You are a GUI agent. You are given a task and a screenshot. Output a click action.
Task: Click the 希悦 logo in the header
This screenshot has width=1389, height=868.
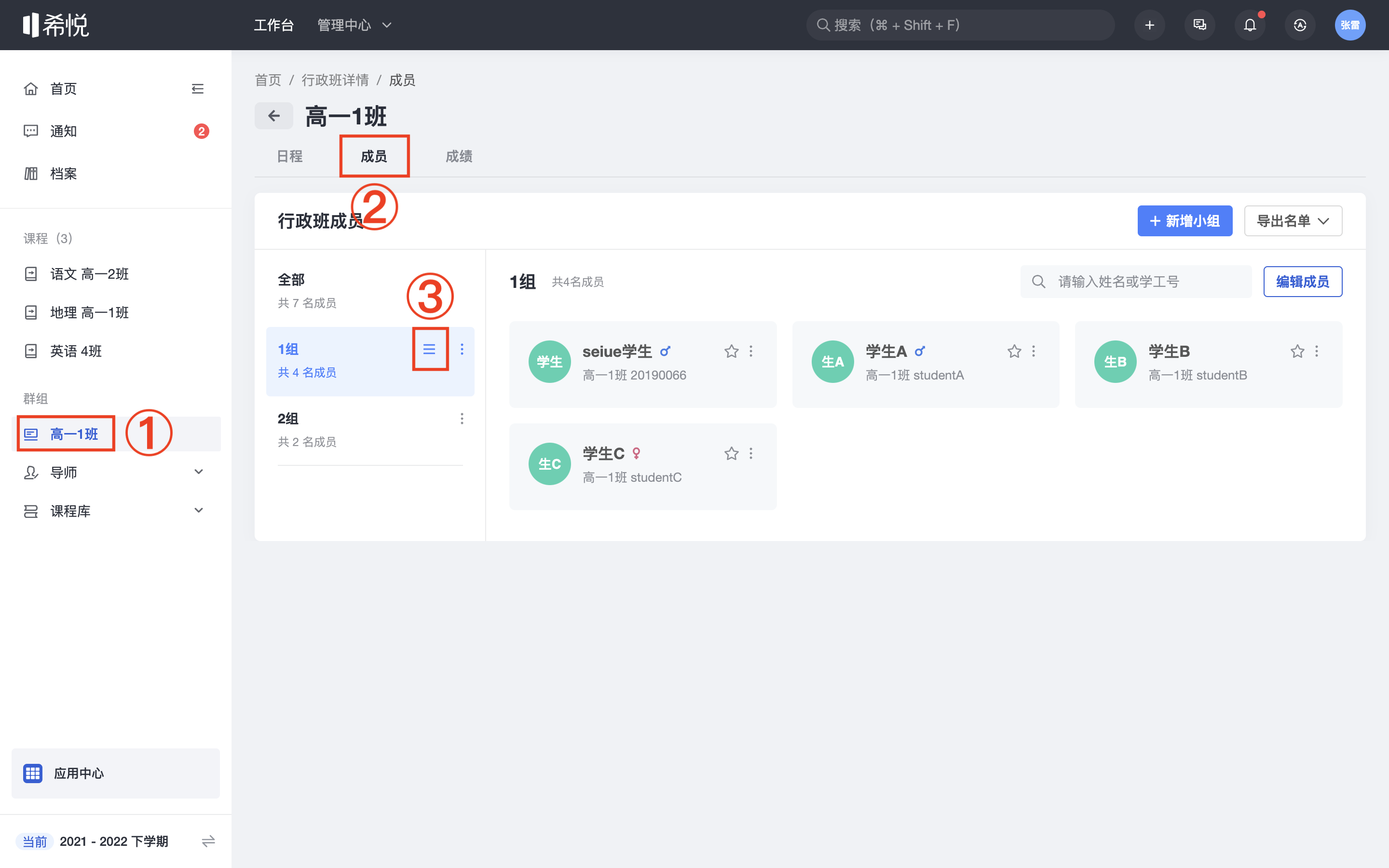point(55,25)
